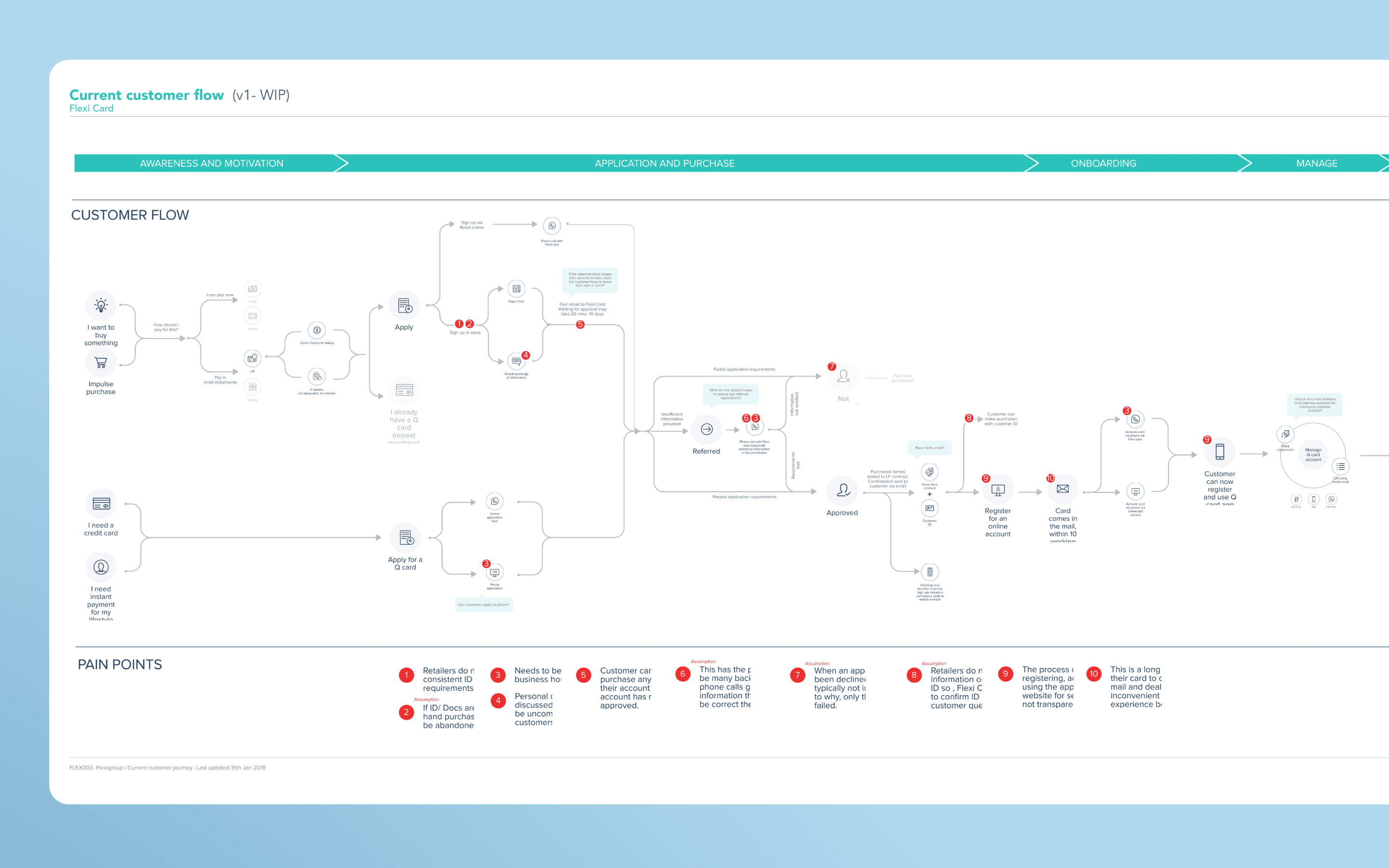This screenshot has width=1389, height=868.
Task: Click the 'Failed application requirements' label
Action: [x=745, y=370]
